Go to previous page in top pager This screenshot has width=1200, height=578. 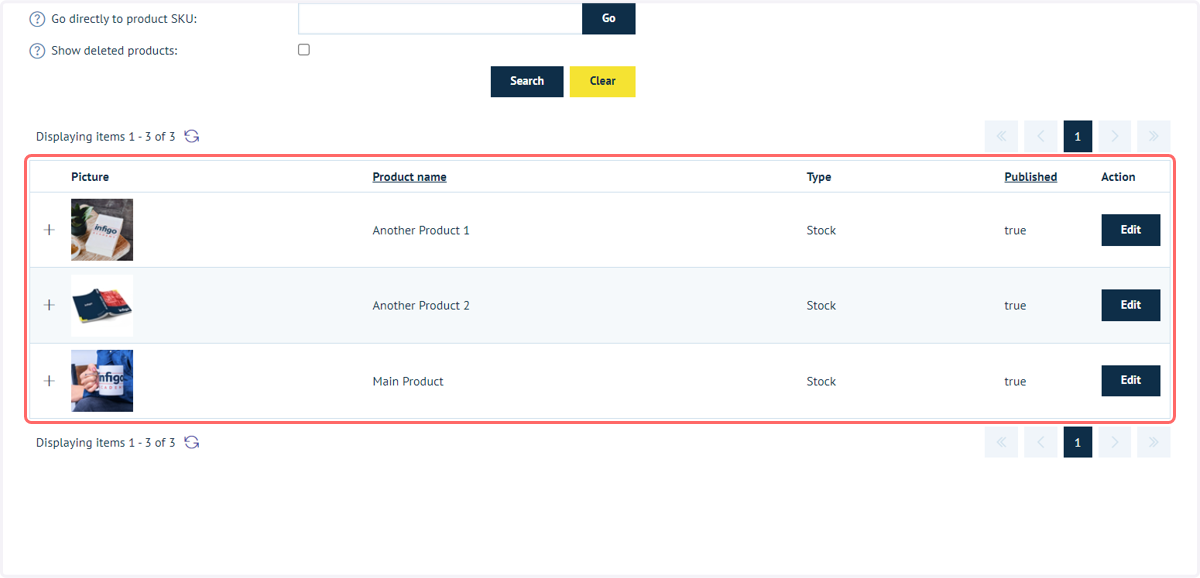click(1040, 136)
